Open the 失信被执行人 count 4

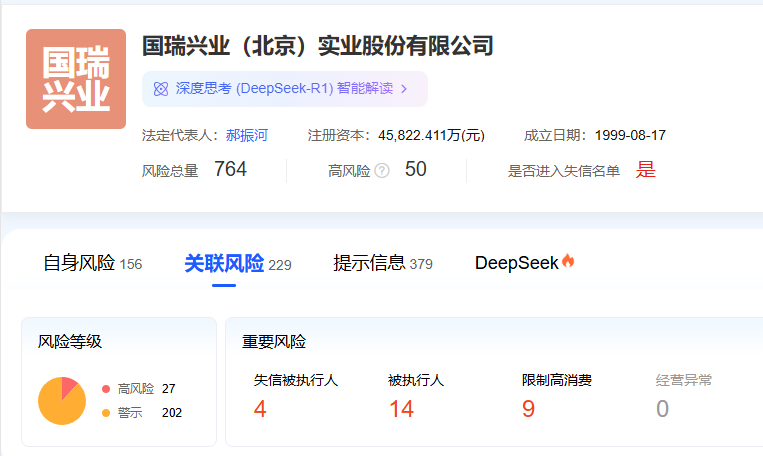260,409
